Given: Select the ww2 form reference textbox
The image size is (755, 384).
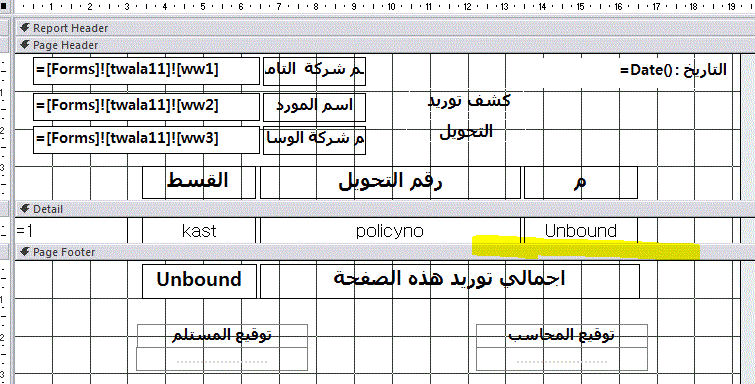Looking at the screenshot, I should pos(146,106).
